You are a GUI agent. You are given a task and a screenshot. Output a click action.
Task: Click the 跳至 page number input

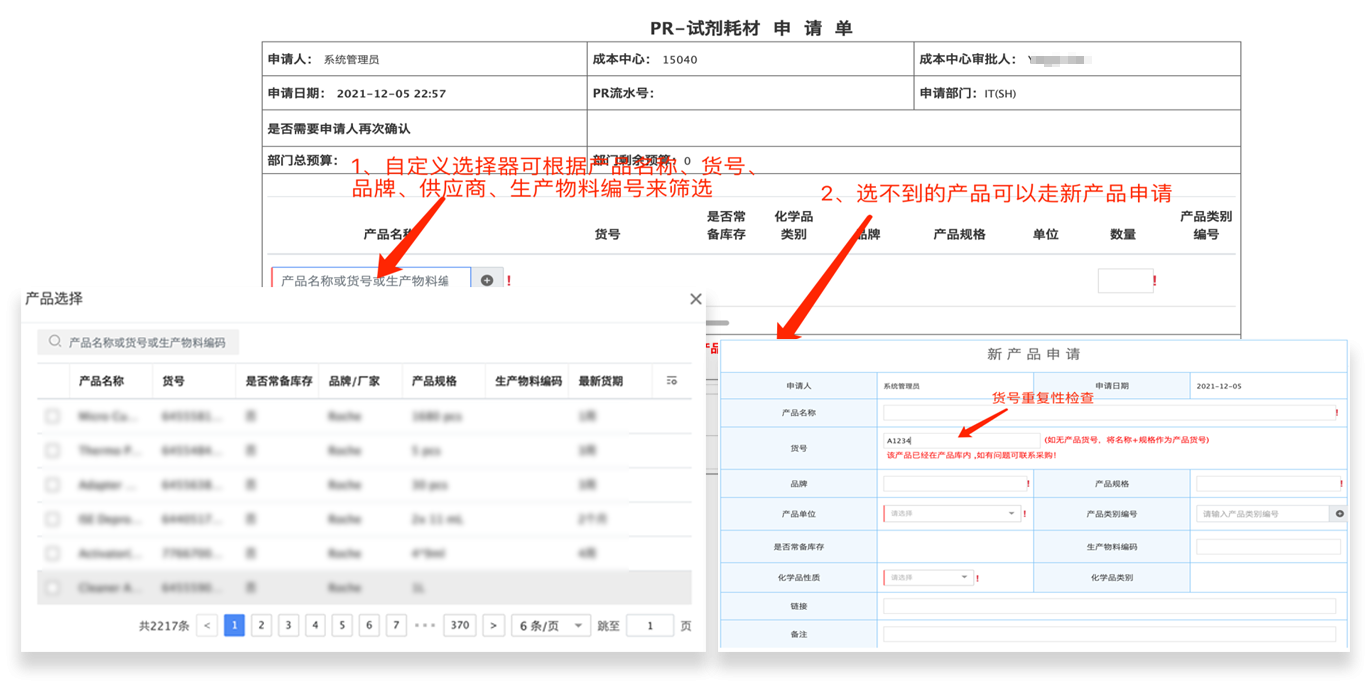pos(649,626)
